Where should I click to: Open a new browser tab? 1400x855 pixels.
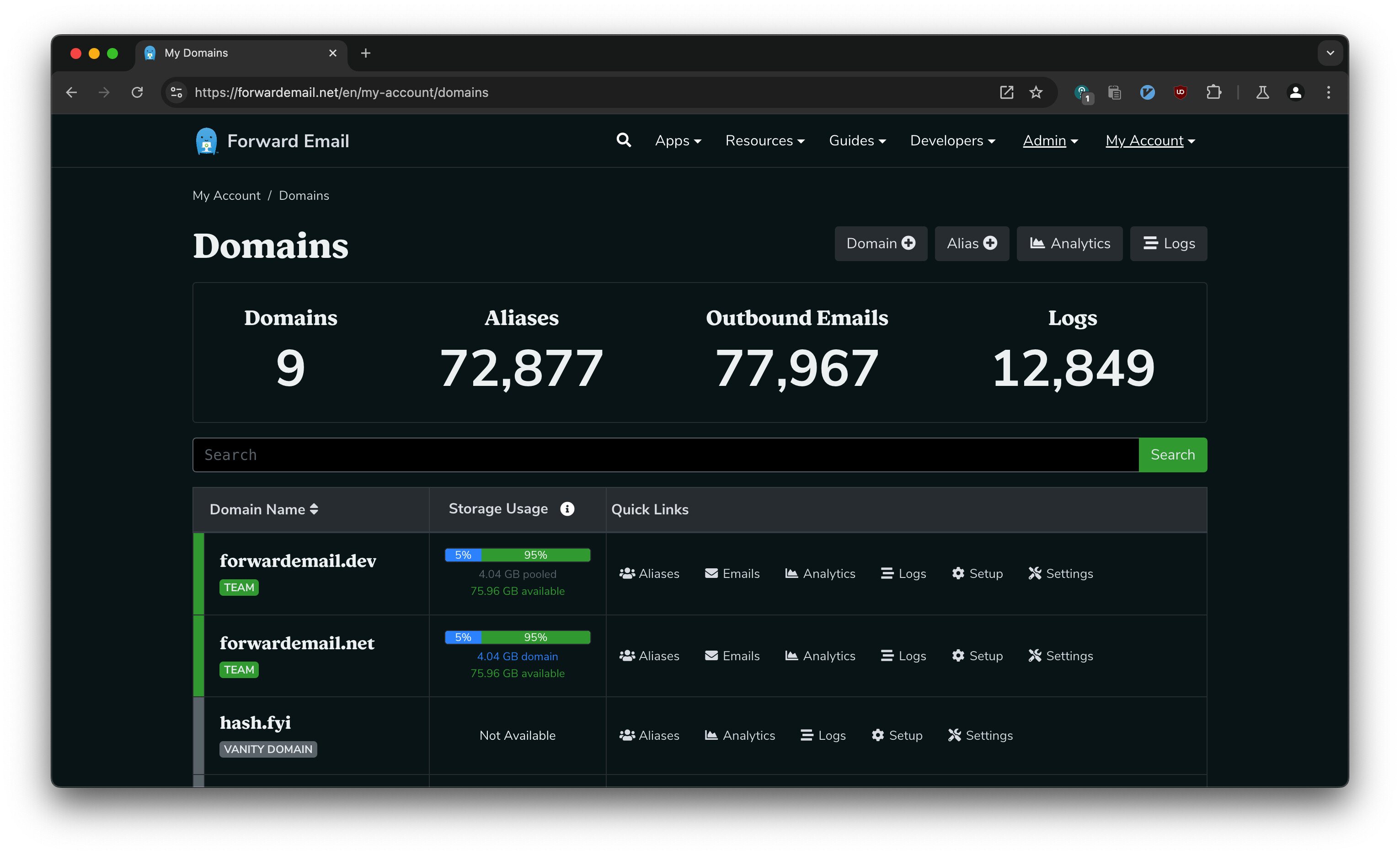(366, 53)
